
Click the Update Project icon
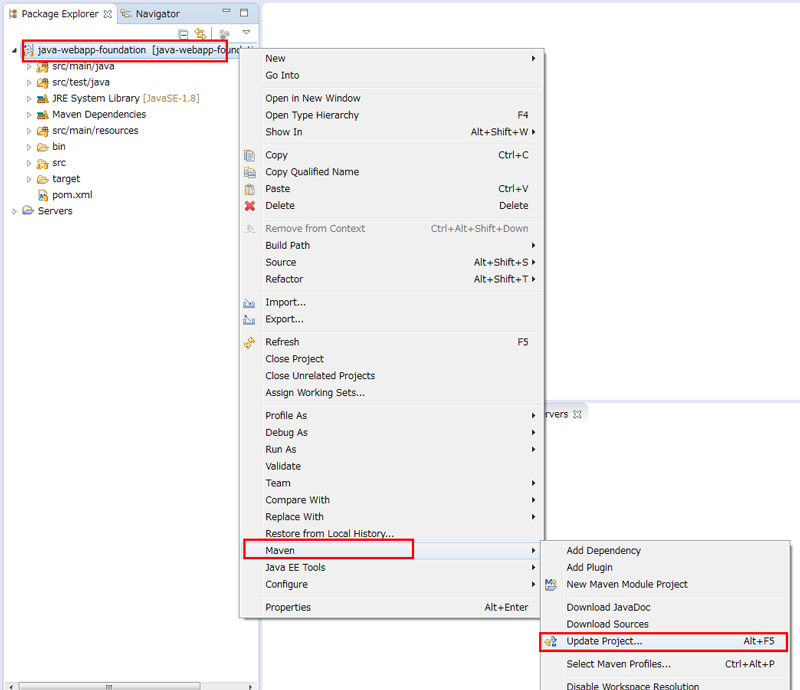pyautogui.click(x=551, y=641)
